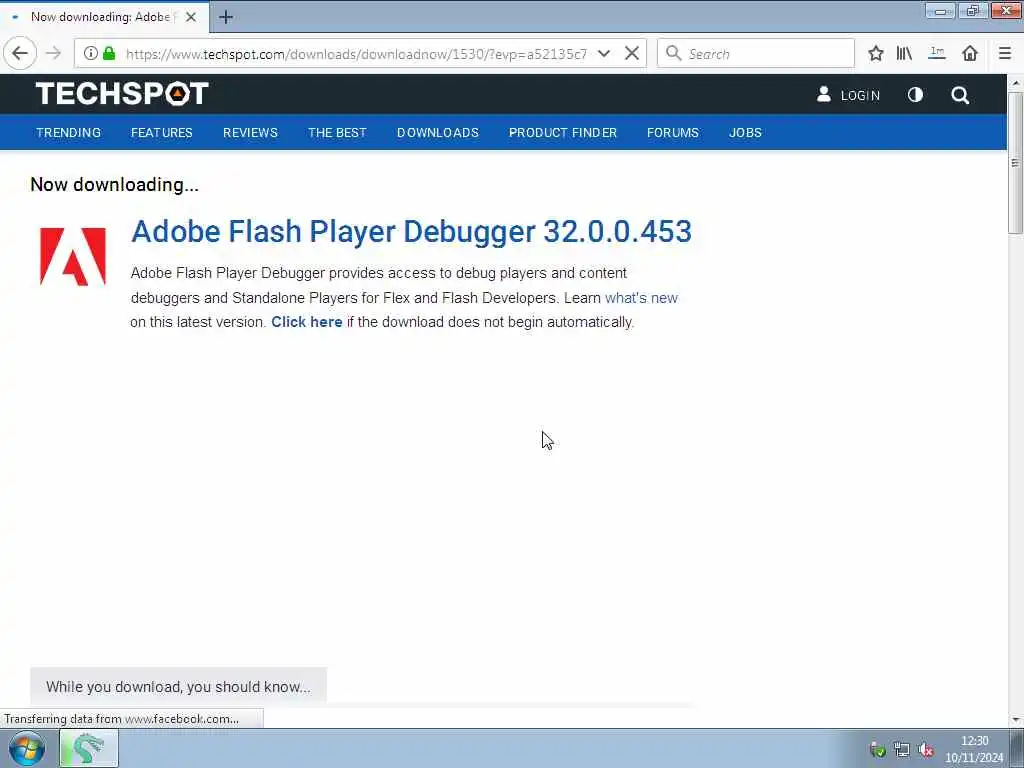Viewport: 1024px width, 768px height.
Task: Click the dragon application icon in the taskbar
Action: pyautogui.click(x=89, y=748)
